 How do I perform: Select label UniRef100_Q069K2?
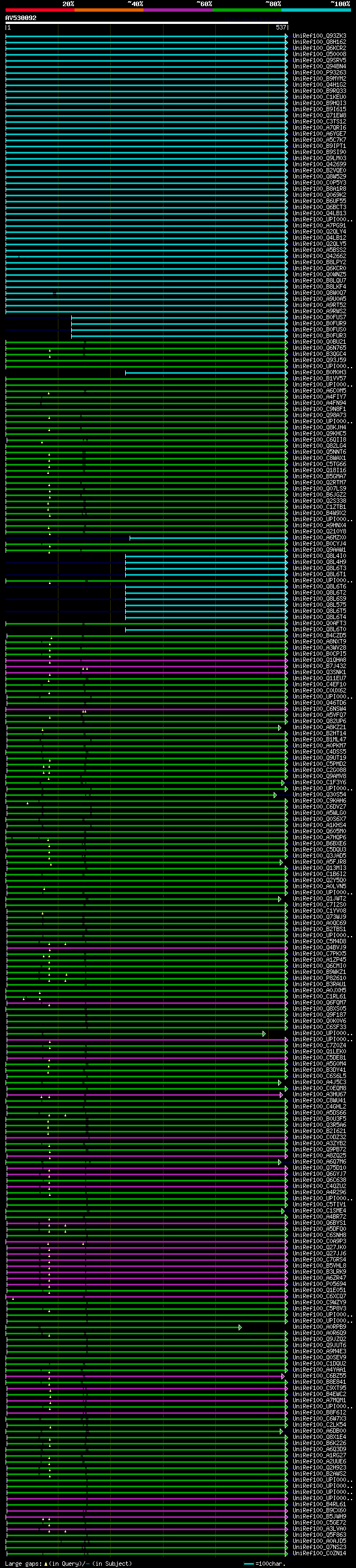pos(319,195)
